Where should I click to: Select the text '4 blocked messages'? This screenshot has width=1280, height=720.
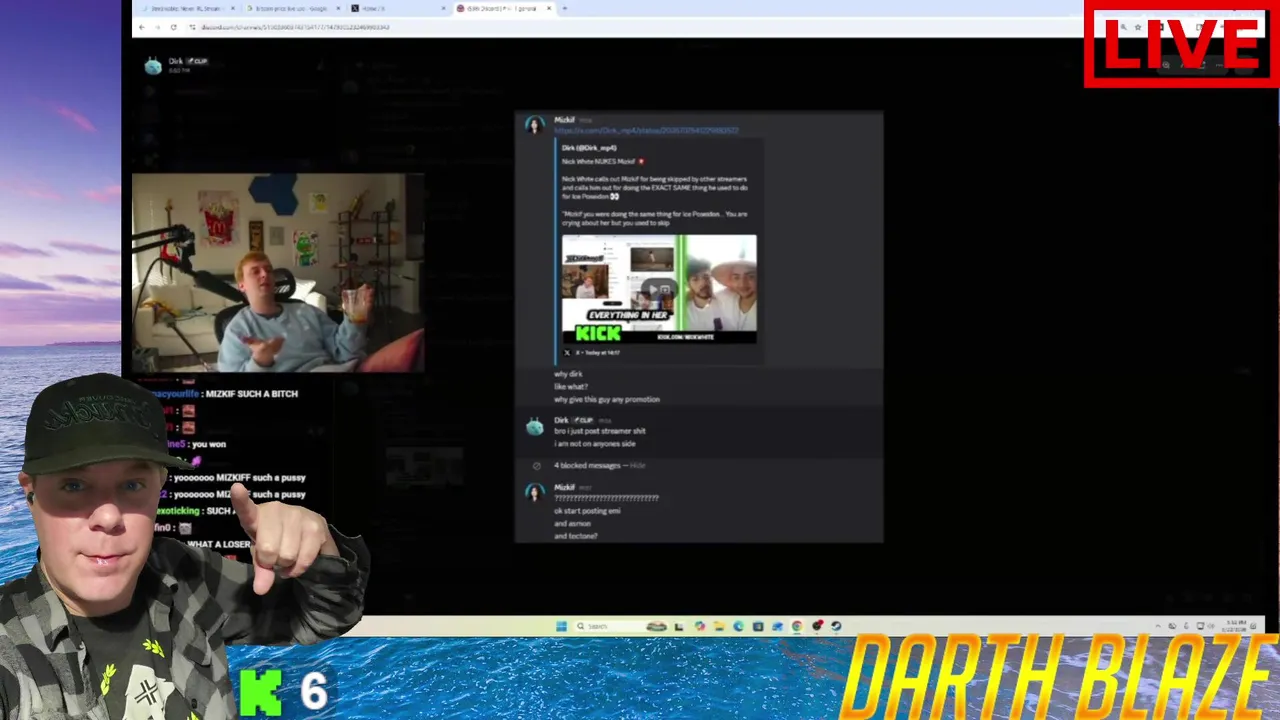coord(587,465)
